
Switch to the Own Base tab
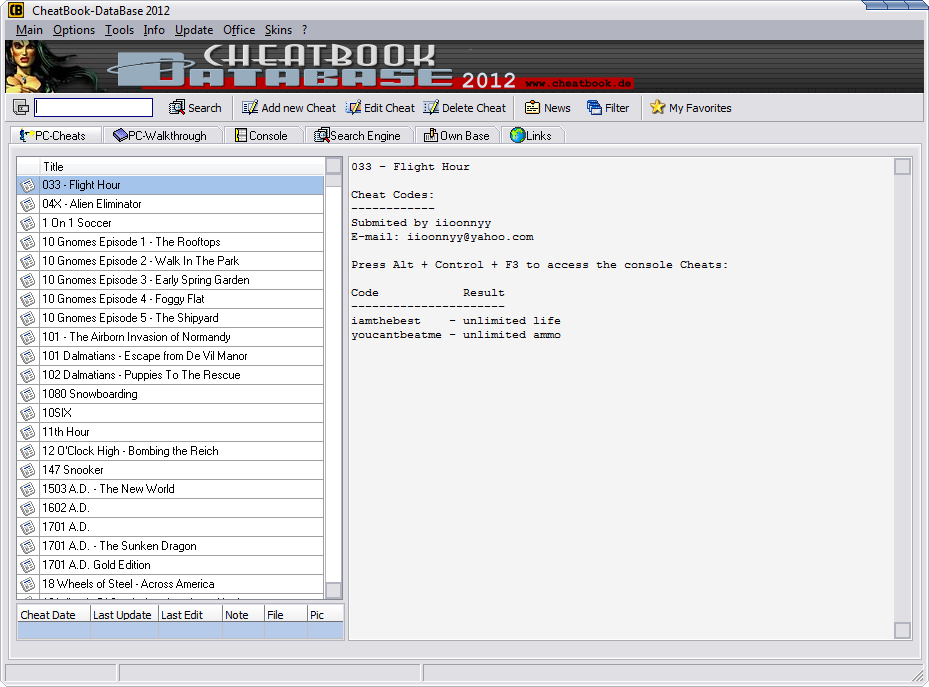pos(457,136)
